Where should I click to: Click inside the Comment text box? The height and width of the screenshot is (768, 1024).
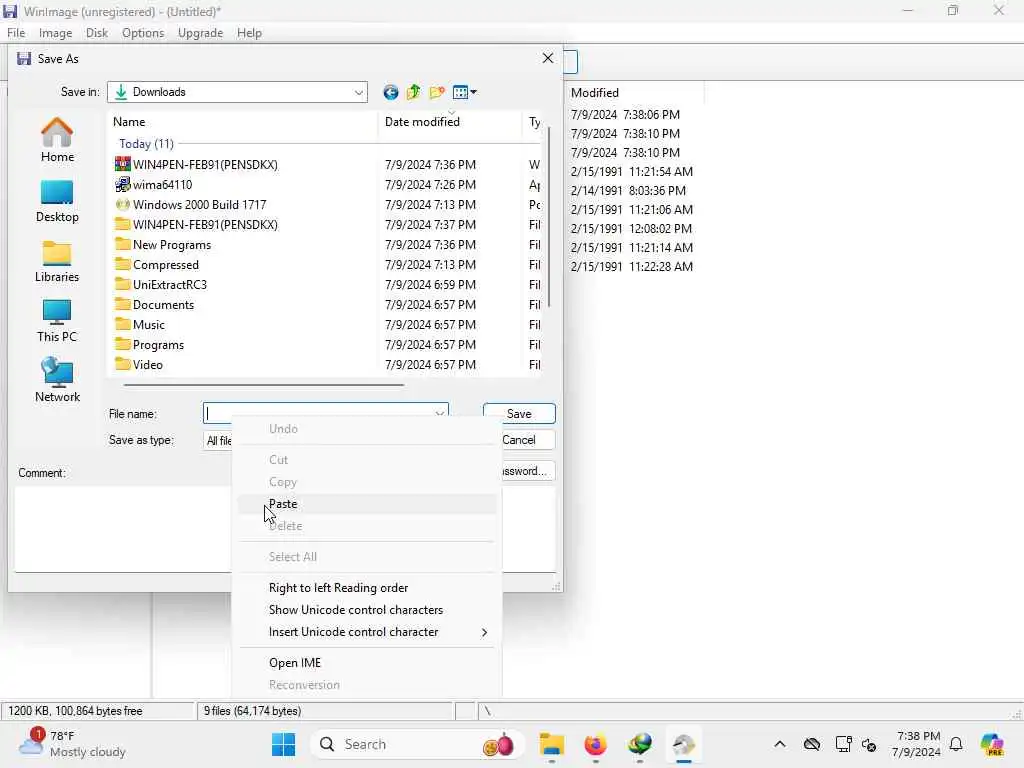[x=123, y=529]
